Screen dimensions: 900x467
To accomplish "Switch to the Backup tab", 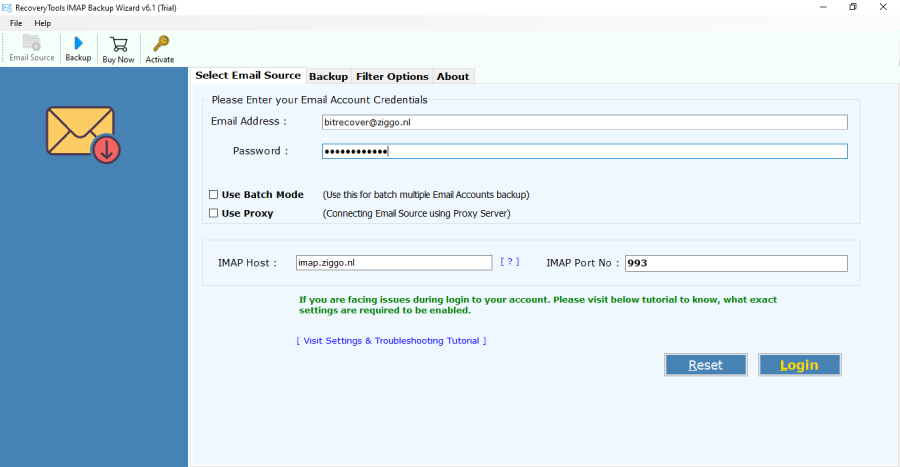I will pyautogui.click(x=328, y=76).
